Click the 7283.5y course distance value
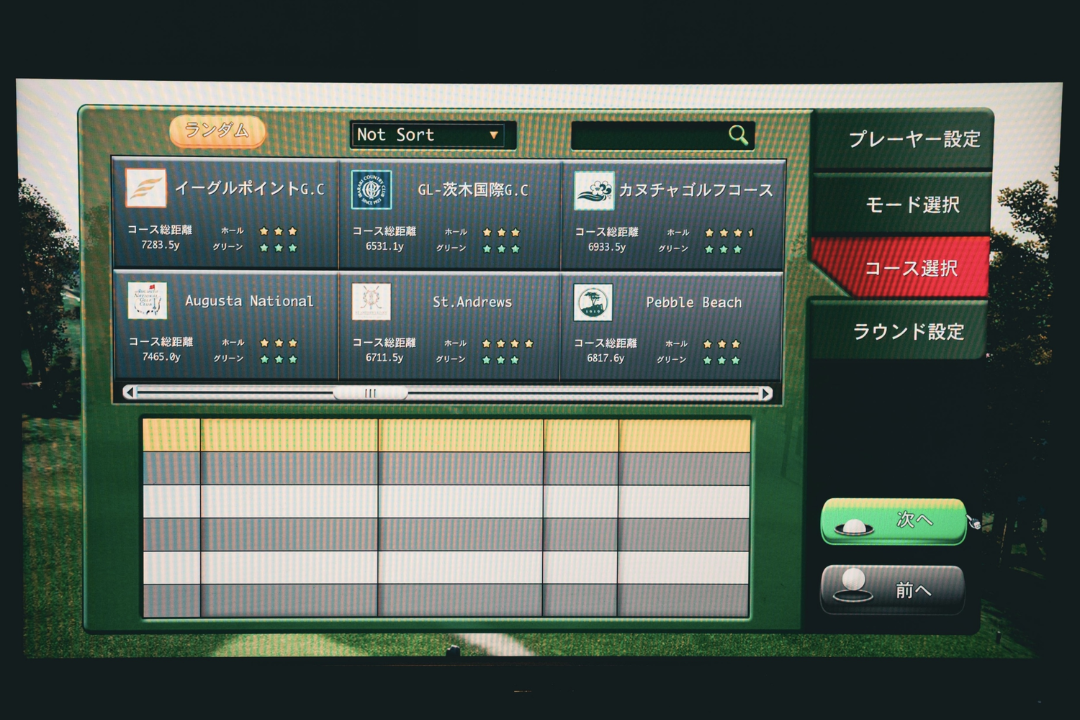Viewport: 1080px width, 720px height. tap(160, 245)
